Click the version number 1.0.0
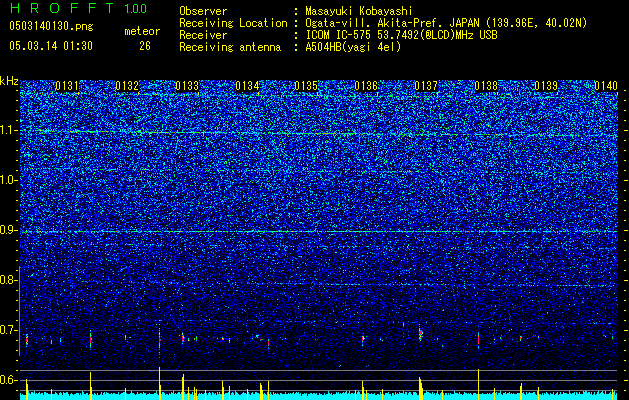The width and height of the screenshot is (629, 400). [x=136, y=8]
